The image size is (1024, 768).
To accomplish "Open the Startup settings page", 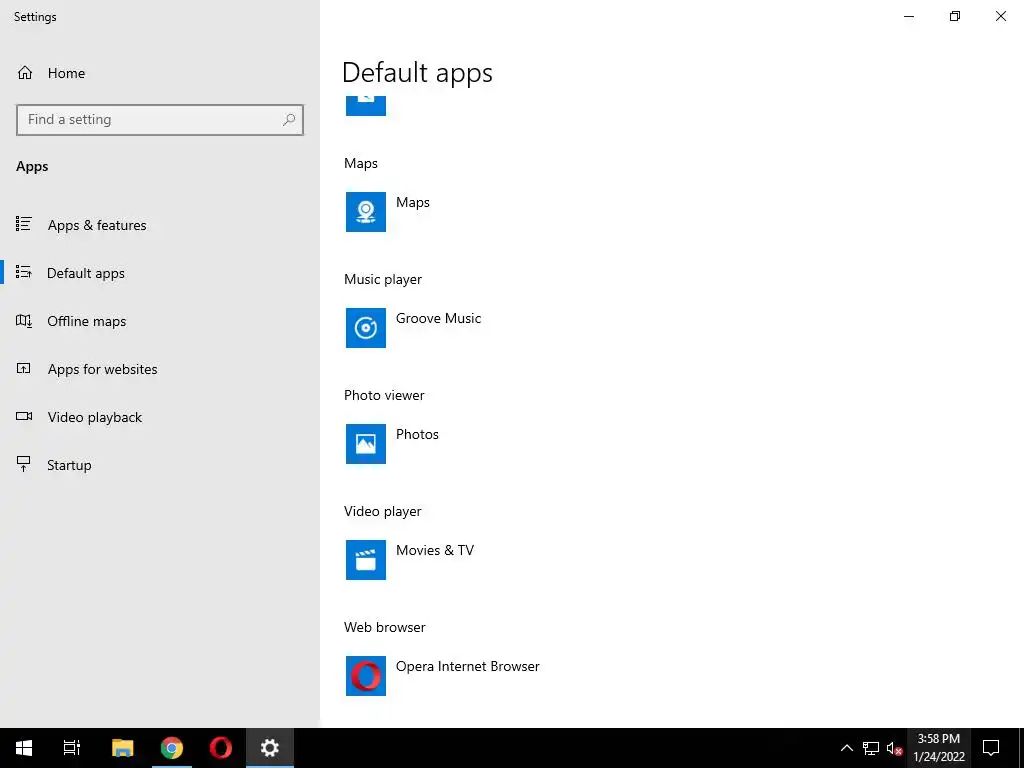I will click(x=160, y=465).
